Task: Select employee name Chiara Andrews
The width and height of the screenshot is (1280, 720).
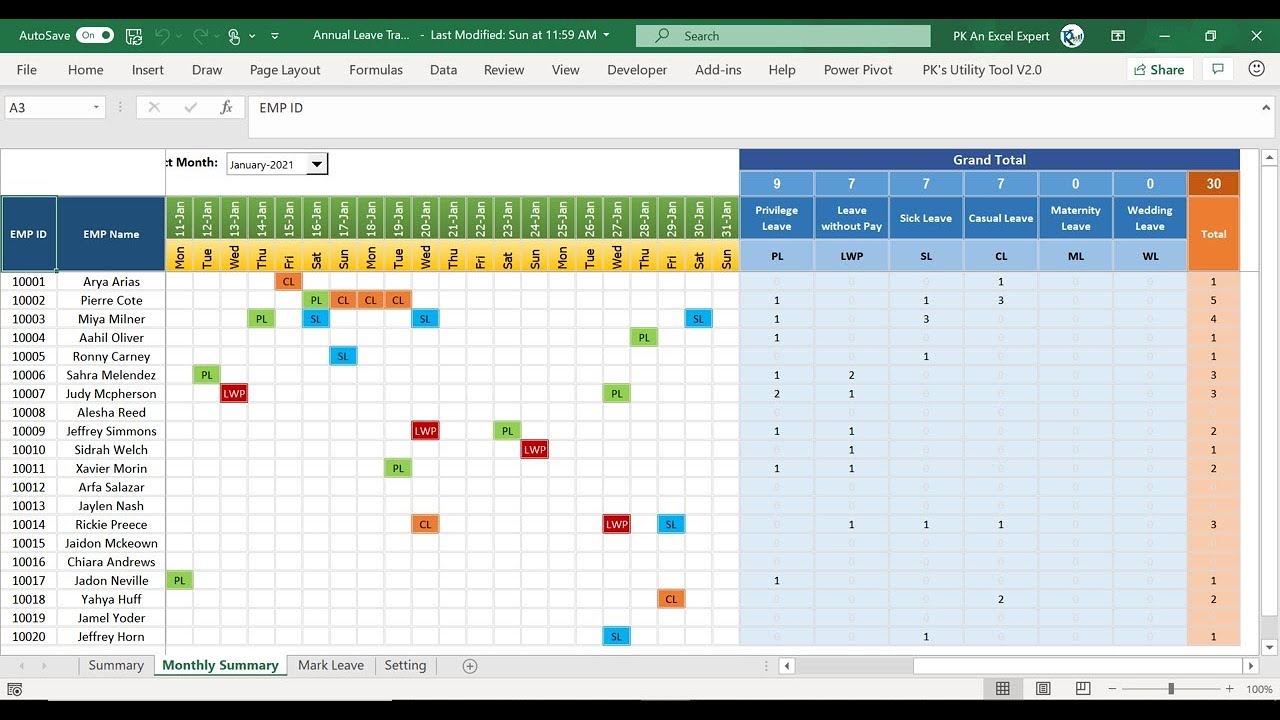Action: point(111,562)
